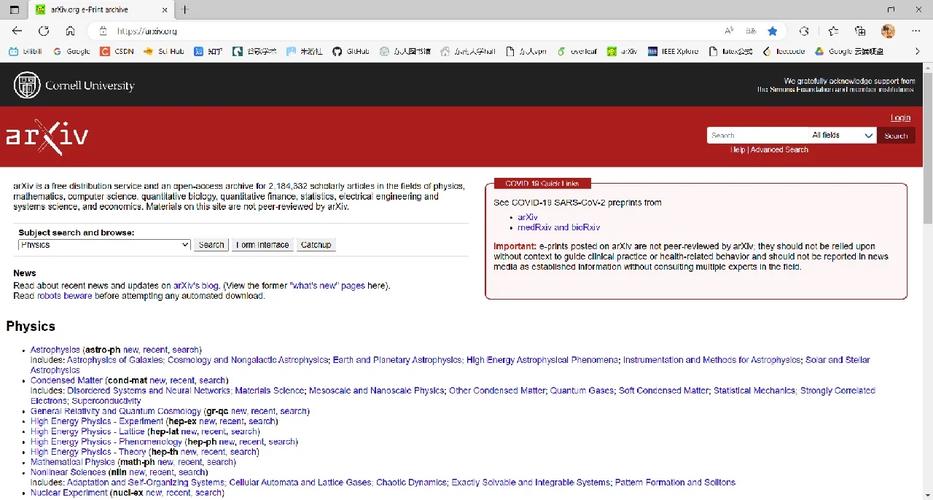Open the tab actions menu icon

[x=15, y=10]
